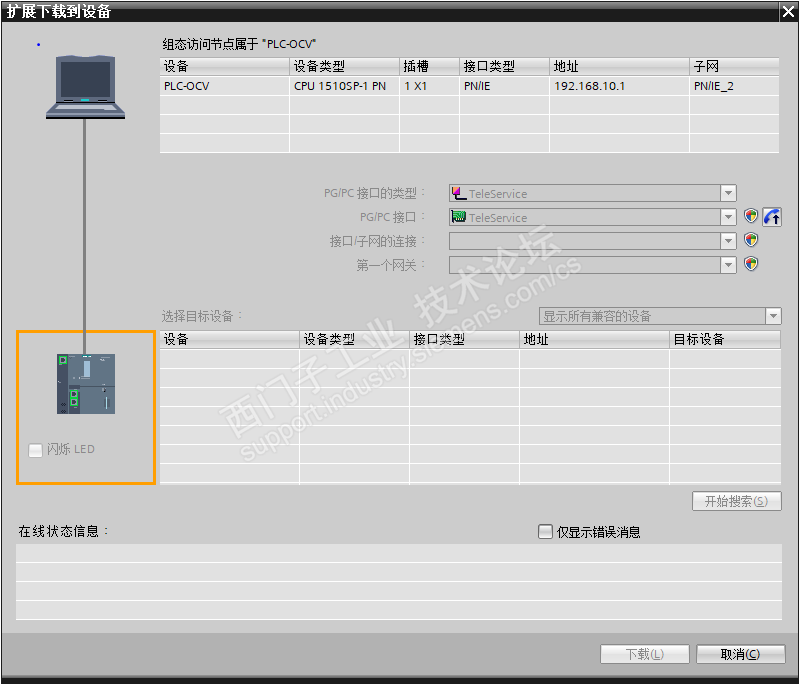This screenshot has width=800, height=685.
Task: Click address cell 192.168.10.1
Action: (x=619, y=86)
